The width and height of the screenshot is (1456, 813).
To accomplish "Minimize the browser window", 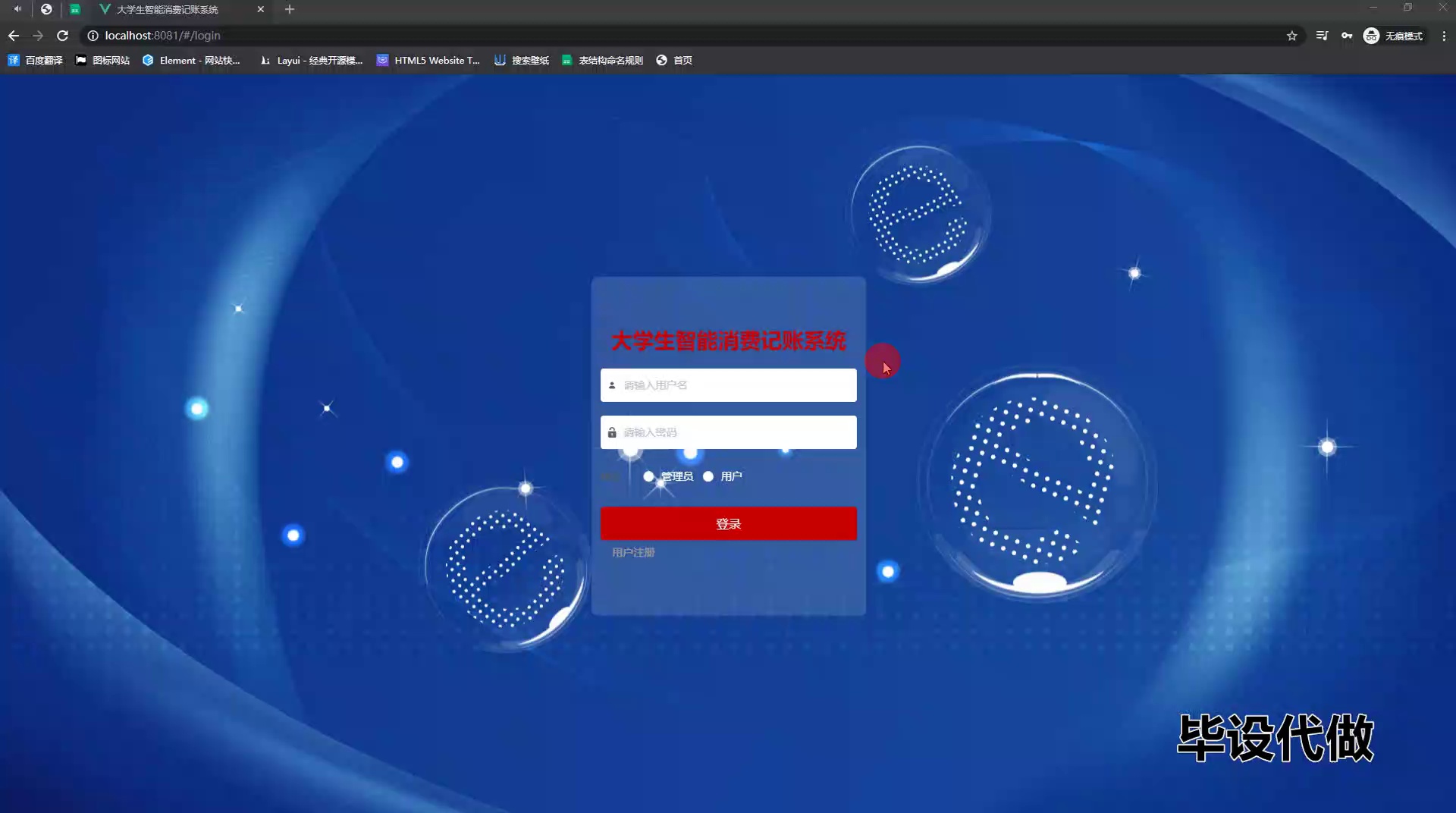I will point(1373,8).
